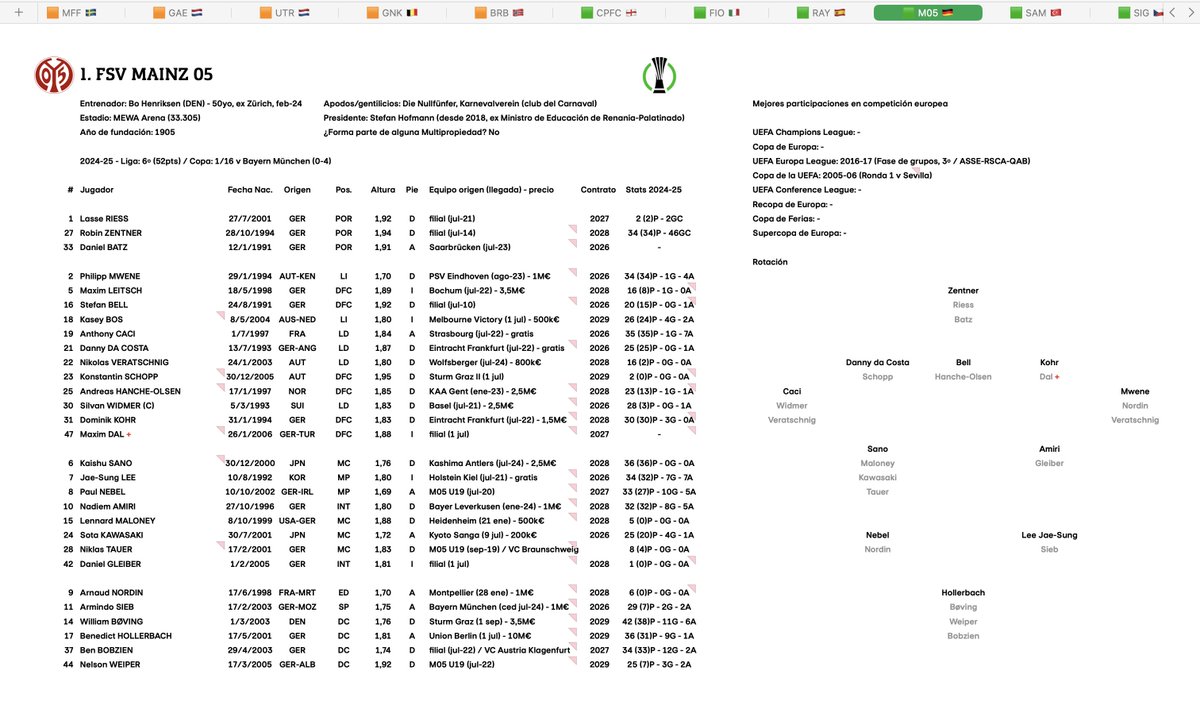Click the Multipropiedad question line
1200x709 pixels.
coord(411,132)
